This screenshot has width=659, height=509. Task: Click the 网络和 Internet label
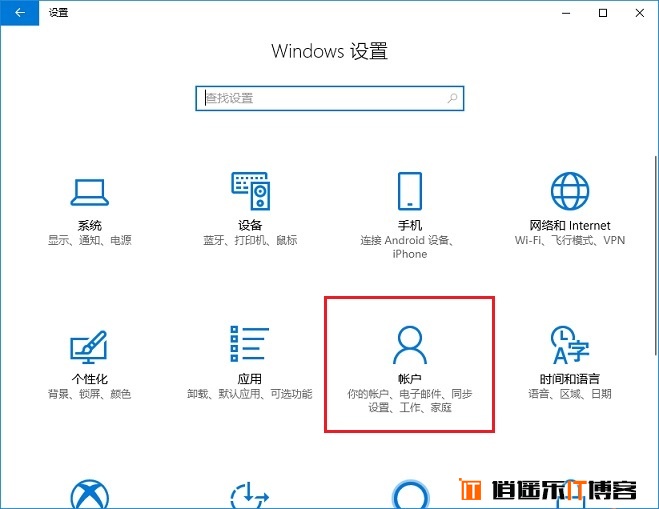coord(570,226)
